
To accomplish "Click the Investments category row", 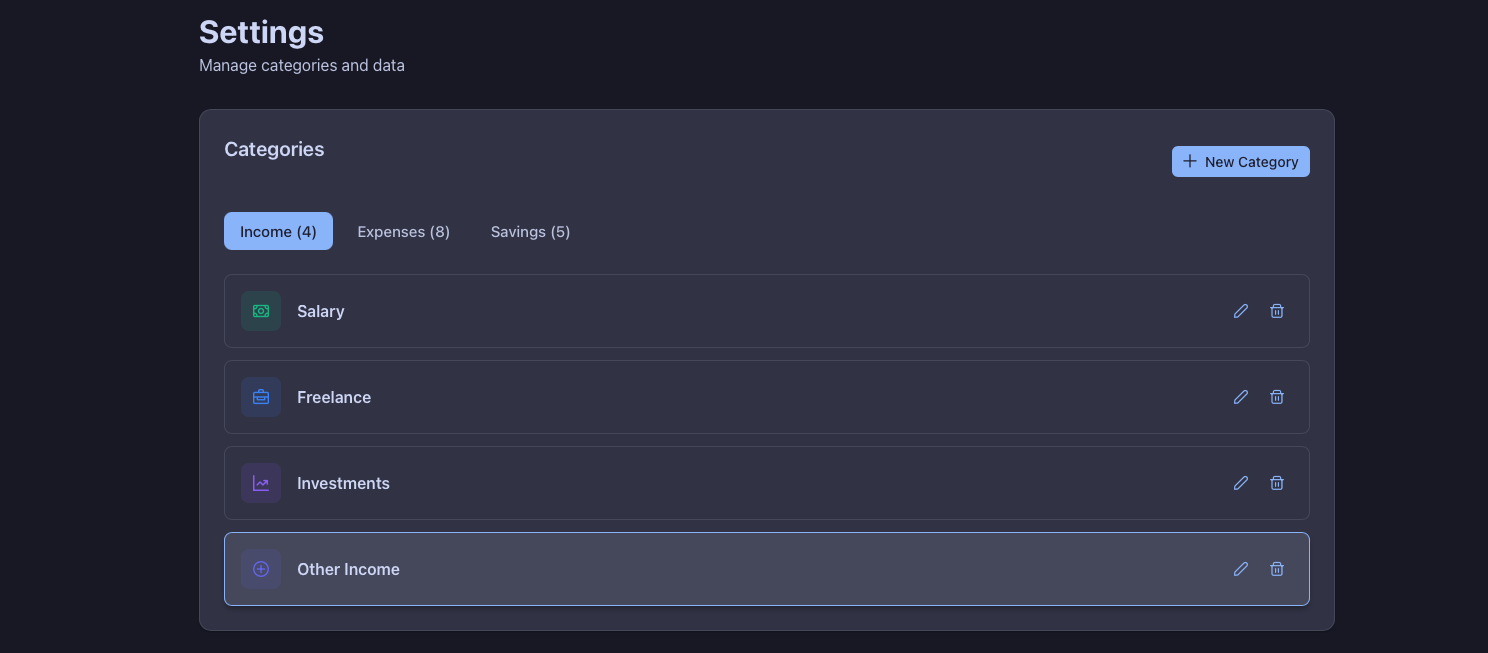I will coord(700,483).
